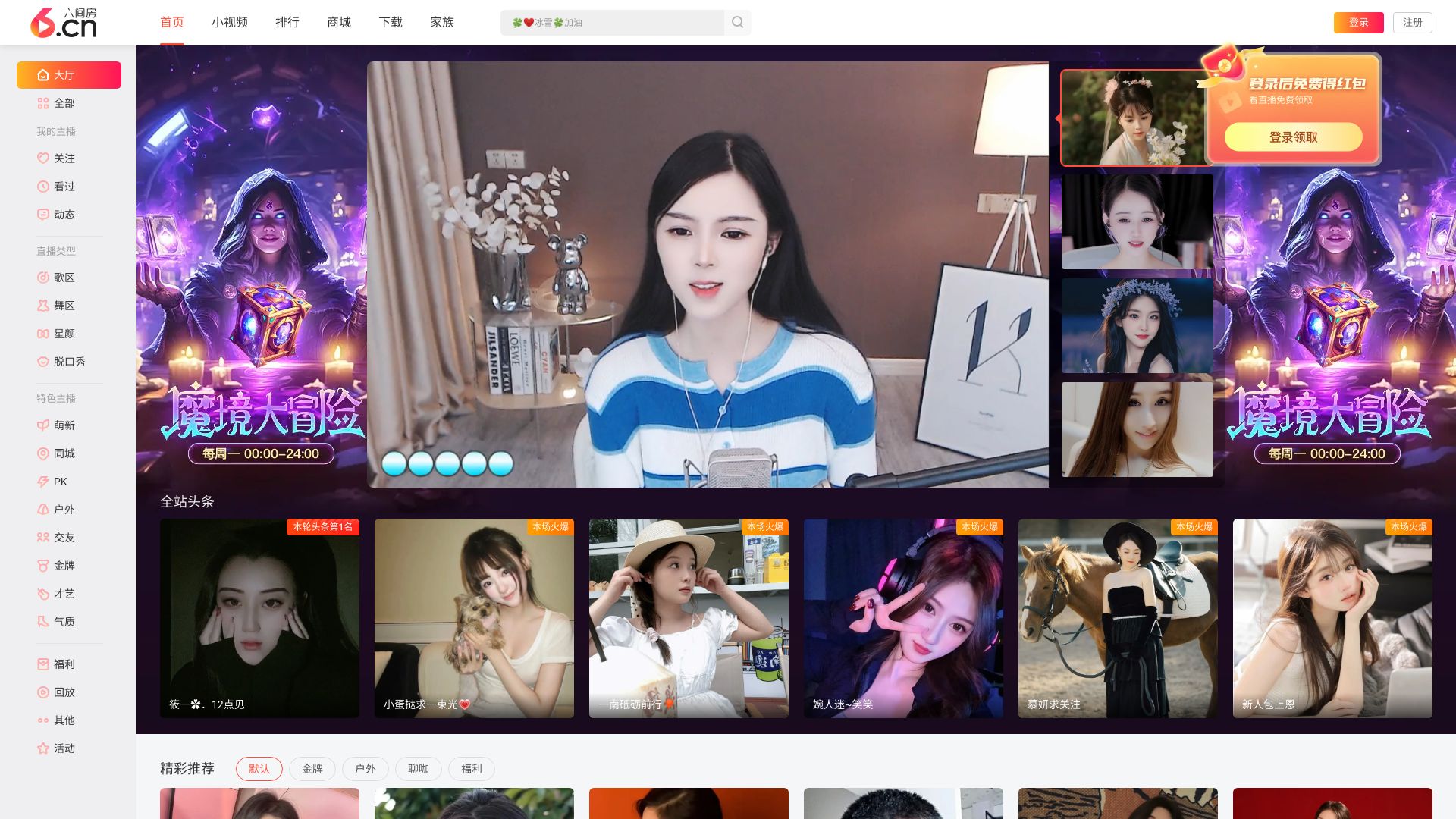Open 关注 followed hosts in sidebar
Screen dimensions: 1456x819
(64, 158)
